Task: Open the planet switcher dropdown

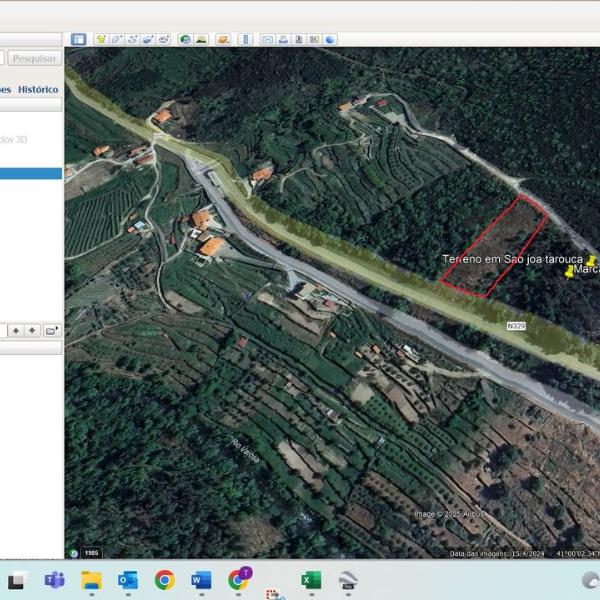Action: tap(223, 39)
